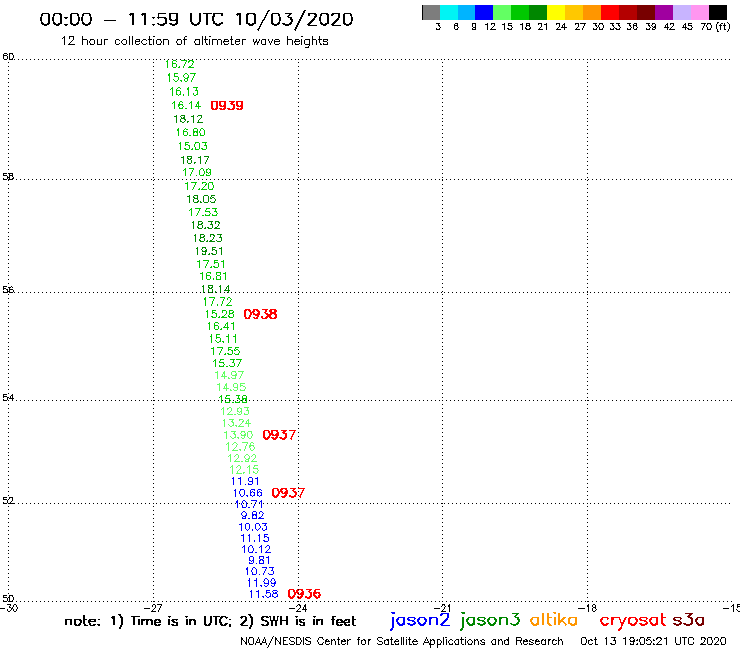Click the 17.20 wave height
Screen dimensions: 740x650
pyautogui.click(x=199, y=186)
